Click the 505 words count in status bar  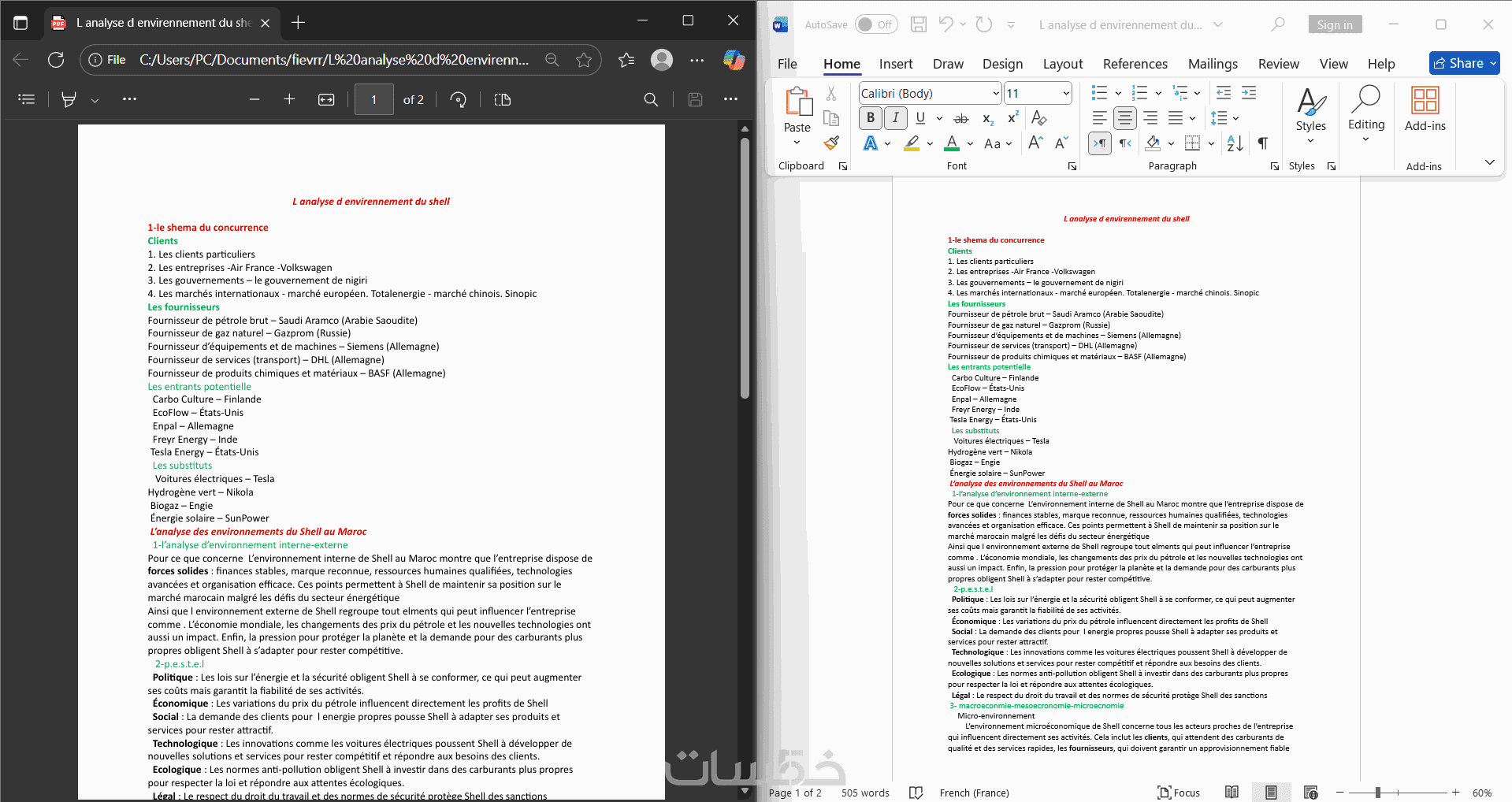point(865,793)
